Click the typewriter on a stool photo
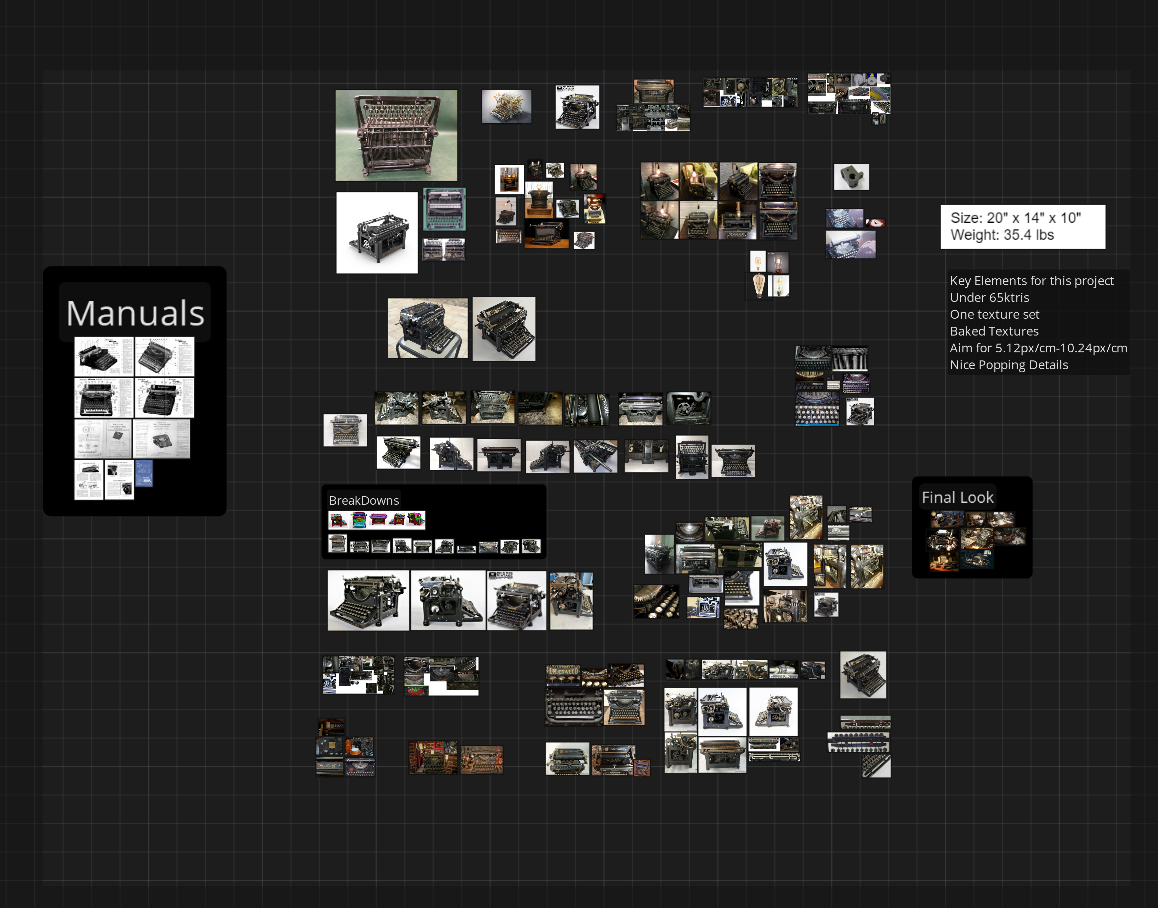Image resolution: width=1158 pixels, height=908 pixels. pyautogui.click(x=428, y=328)
